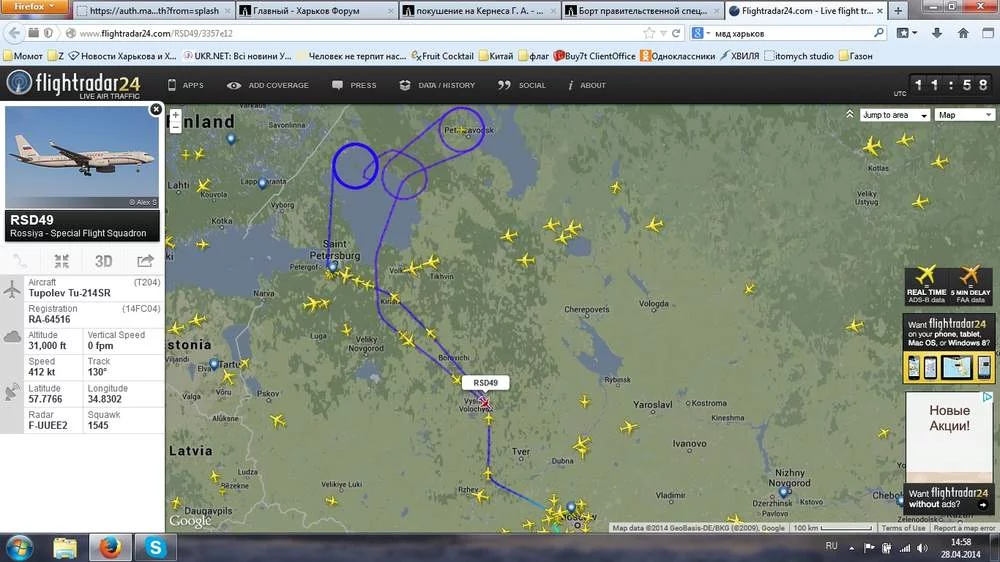Open the SOCIAL menu
Screen dimensions: 1000x562
click(x=522, y=85)
